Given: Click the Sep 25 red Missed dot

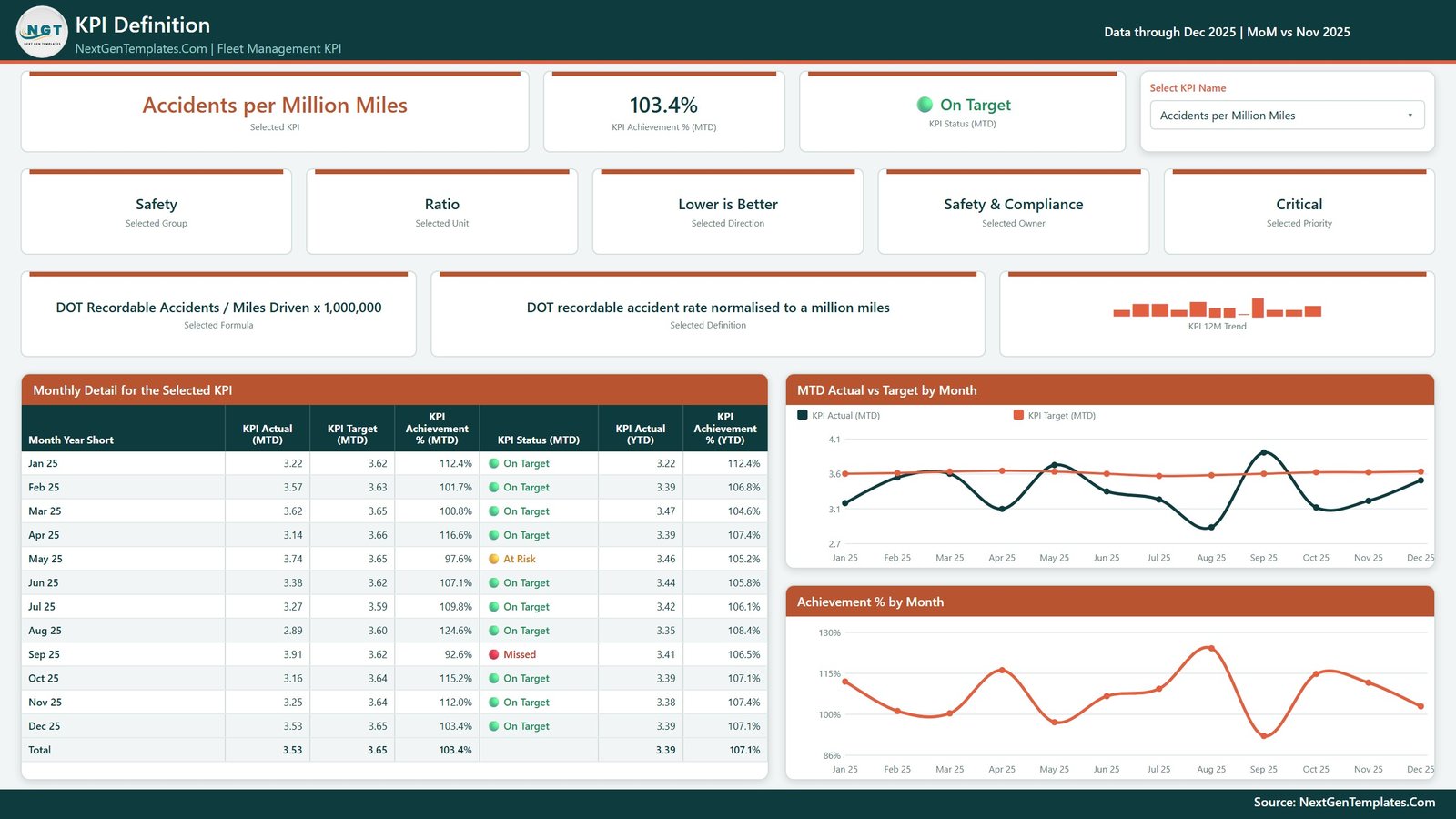Looking at the screenshot, I should [494, 654].
